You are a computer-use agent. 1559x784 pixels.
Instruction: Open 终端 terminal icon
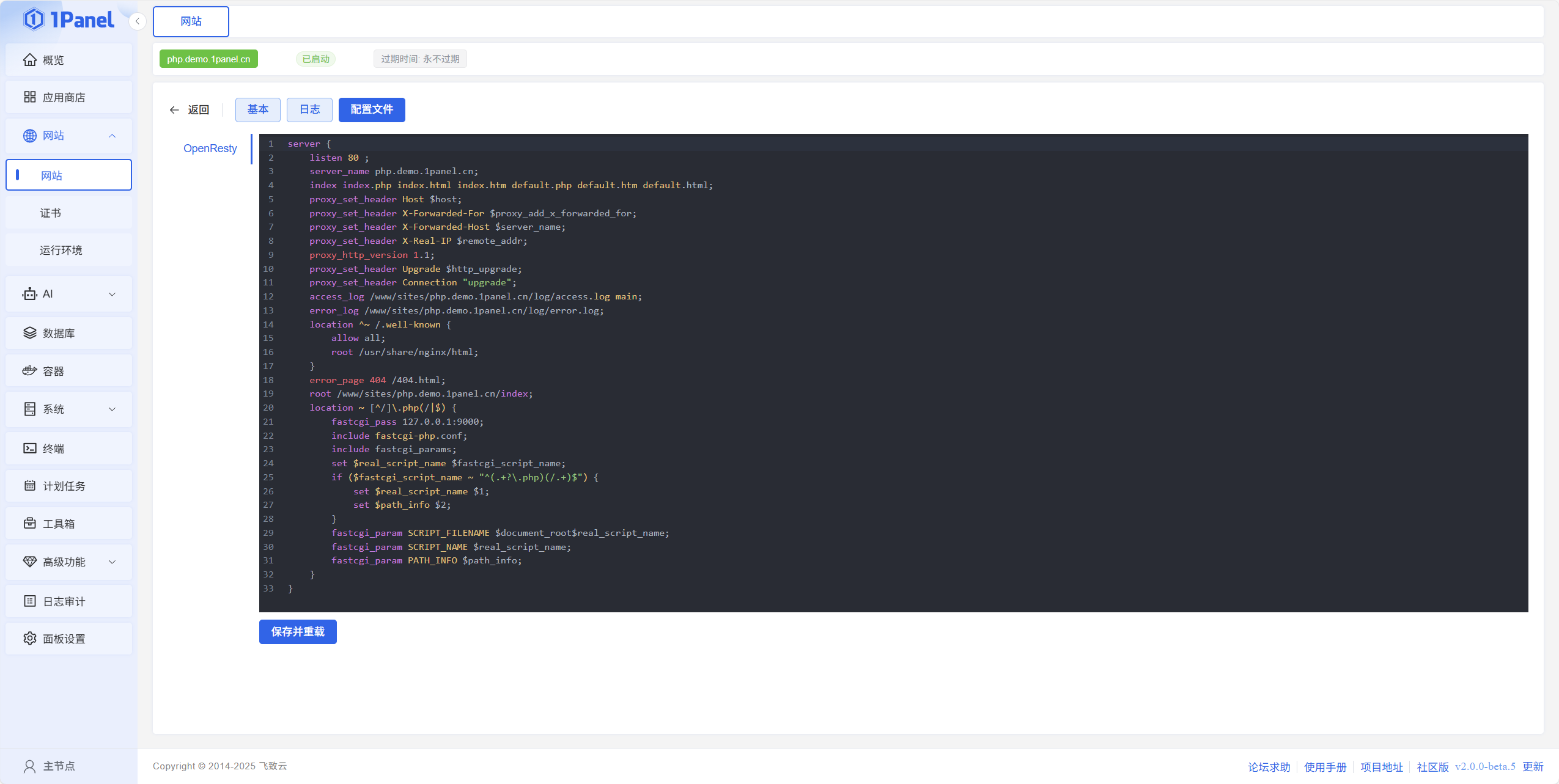[x=30, y=449]
